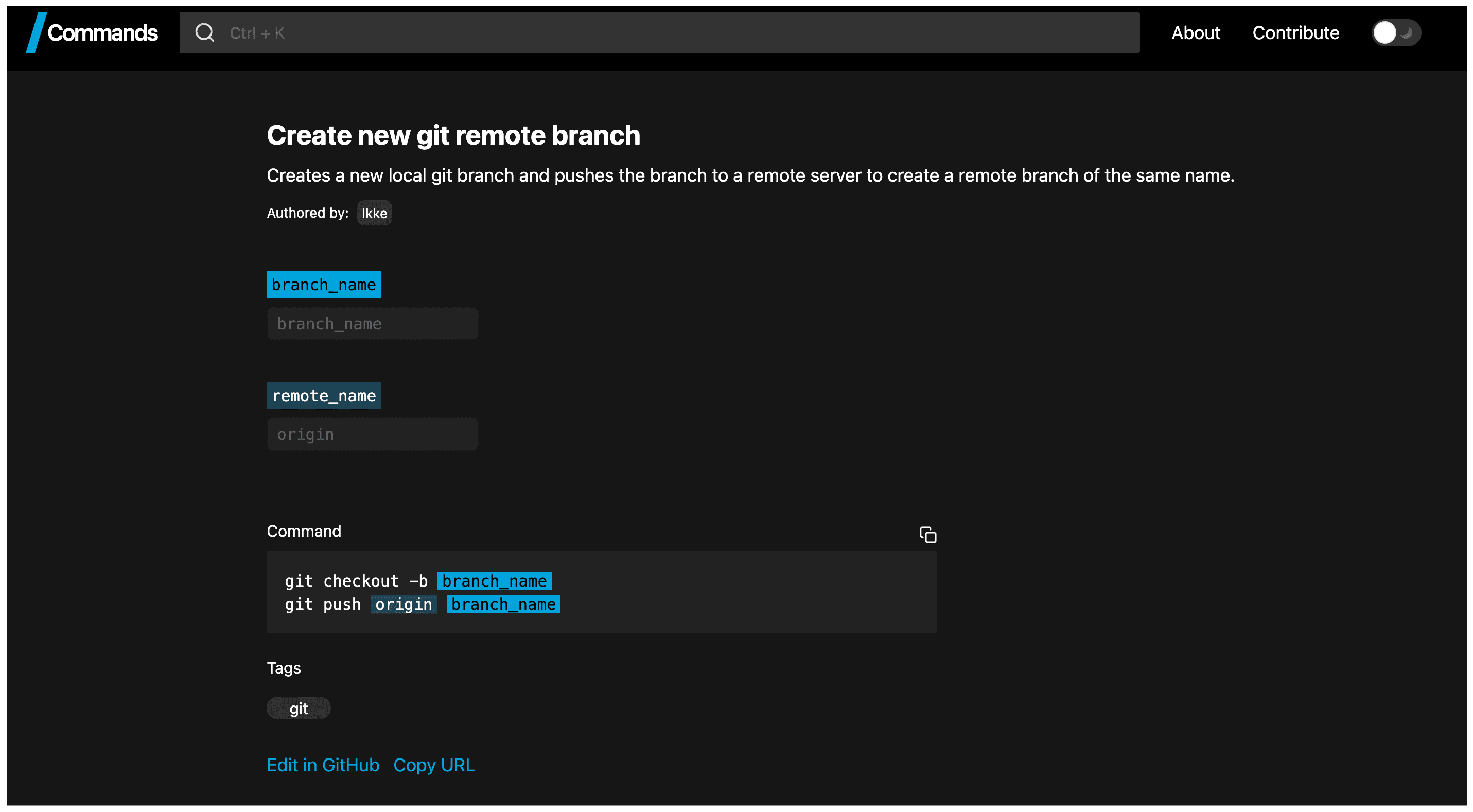Open author Ikke's badge
The width and height of the screenshot is (1473, 812).
pyautogui.click(x=374, y=214)
